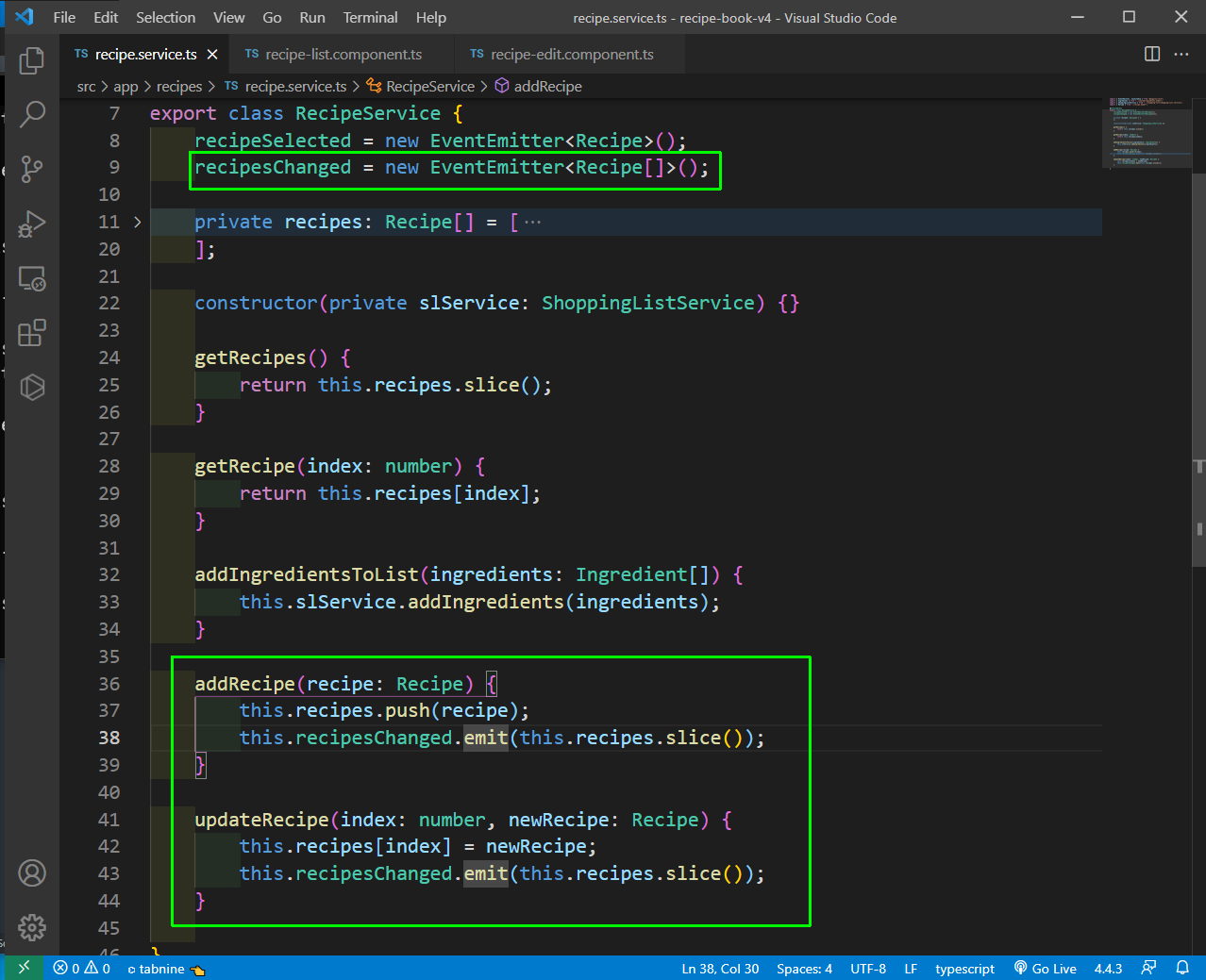Open Accounts icon in activity bar

click(32, 873)
